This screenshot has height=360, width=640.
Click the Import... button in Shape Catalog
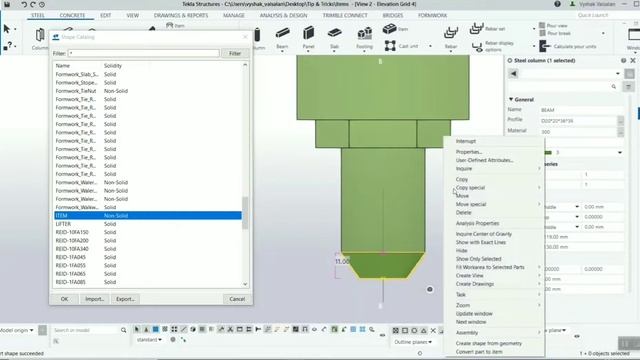point(94,299)
